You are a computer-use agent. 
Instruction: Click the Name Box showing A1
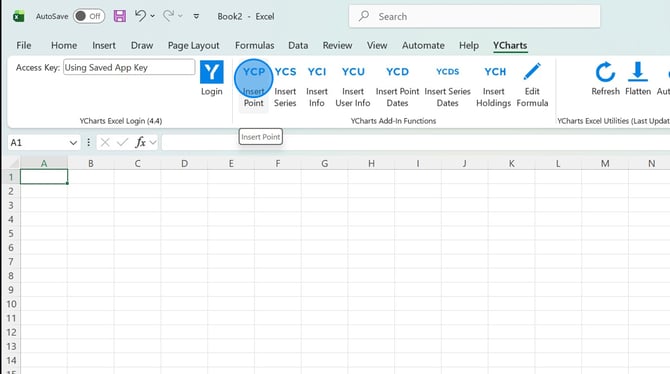(38, 142)
